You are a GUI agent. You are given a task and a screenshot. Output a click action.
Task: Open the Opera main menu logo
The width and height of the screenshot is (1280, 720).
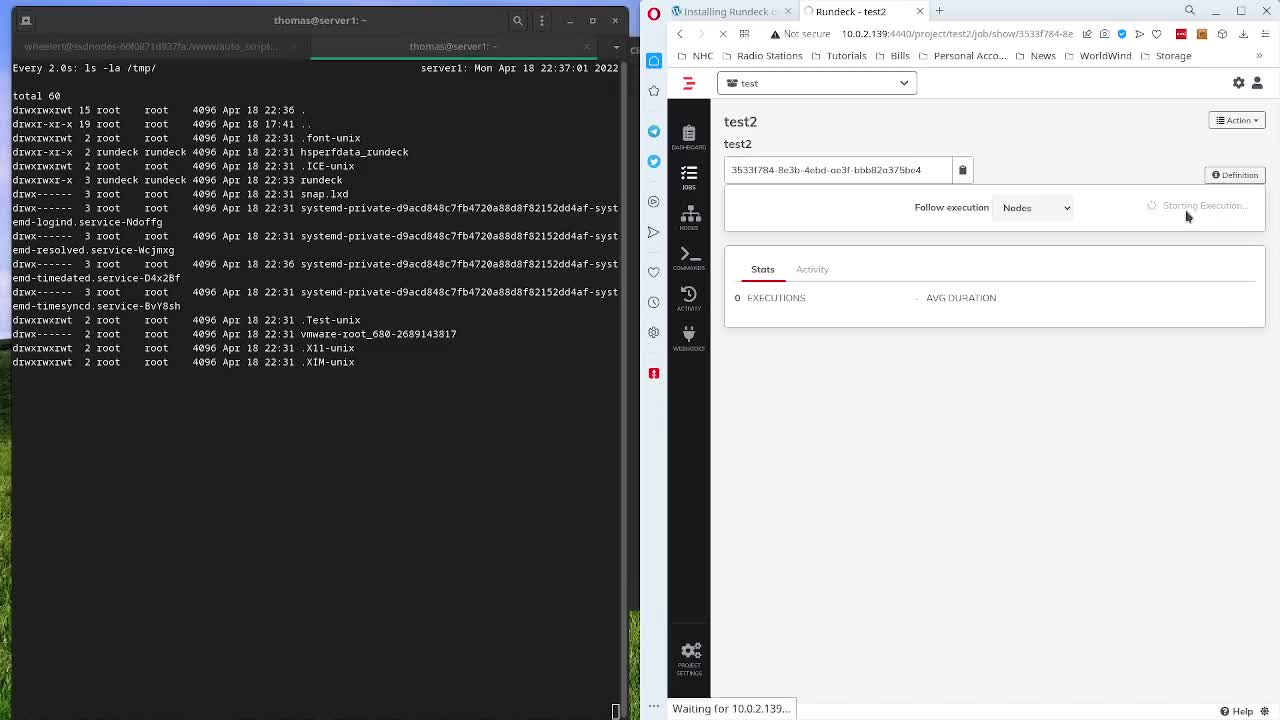click(x=654, y=12)
